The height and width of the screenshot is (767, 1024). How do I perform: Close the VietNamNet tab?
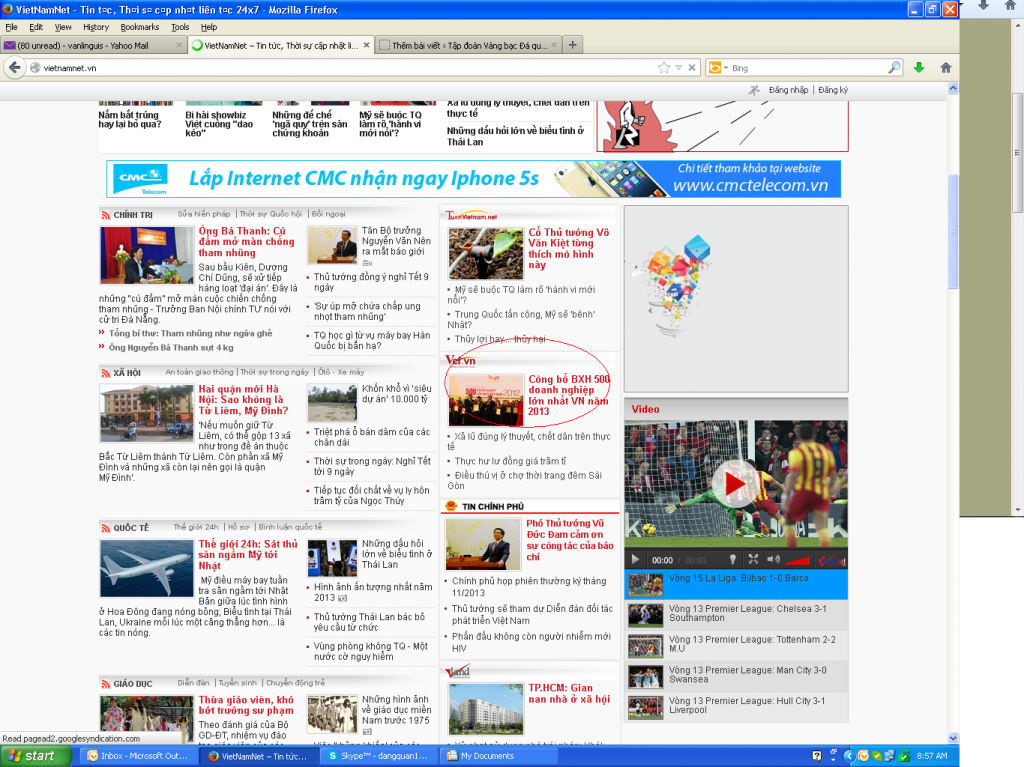[x=366, y=45]
